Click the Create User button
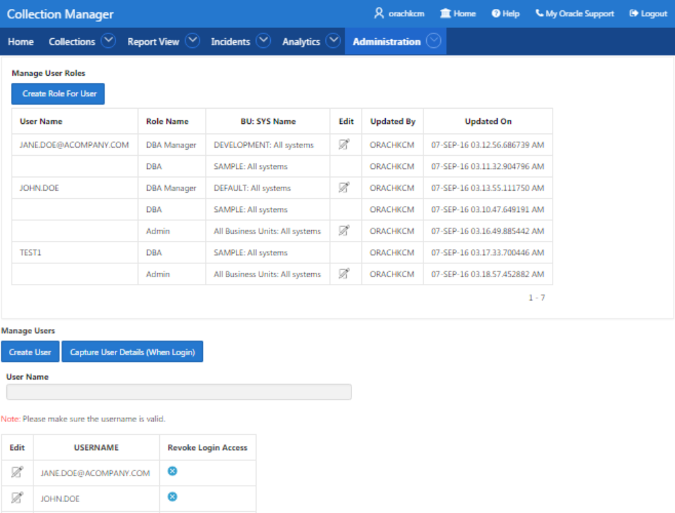Screen dimensions: 675x513 click(x=30, y=352)
